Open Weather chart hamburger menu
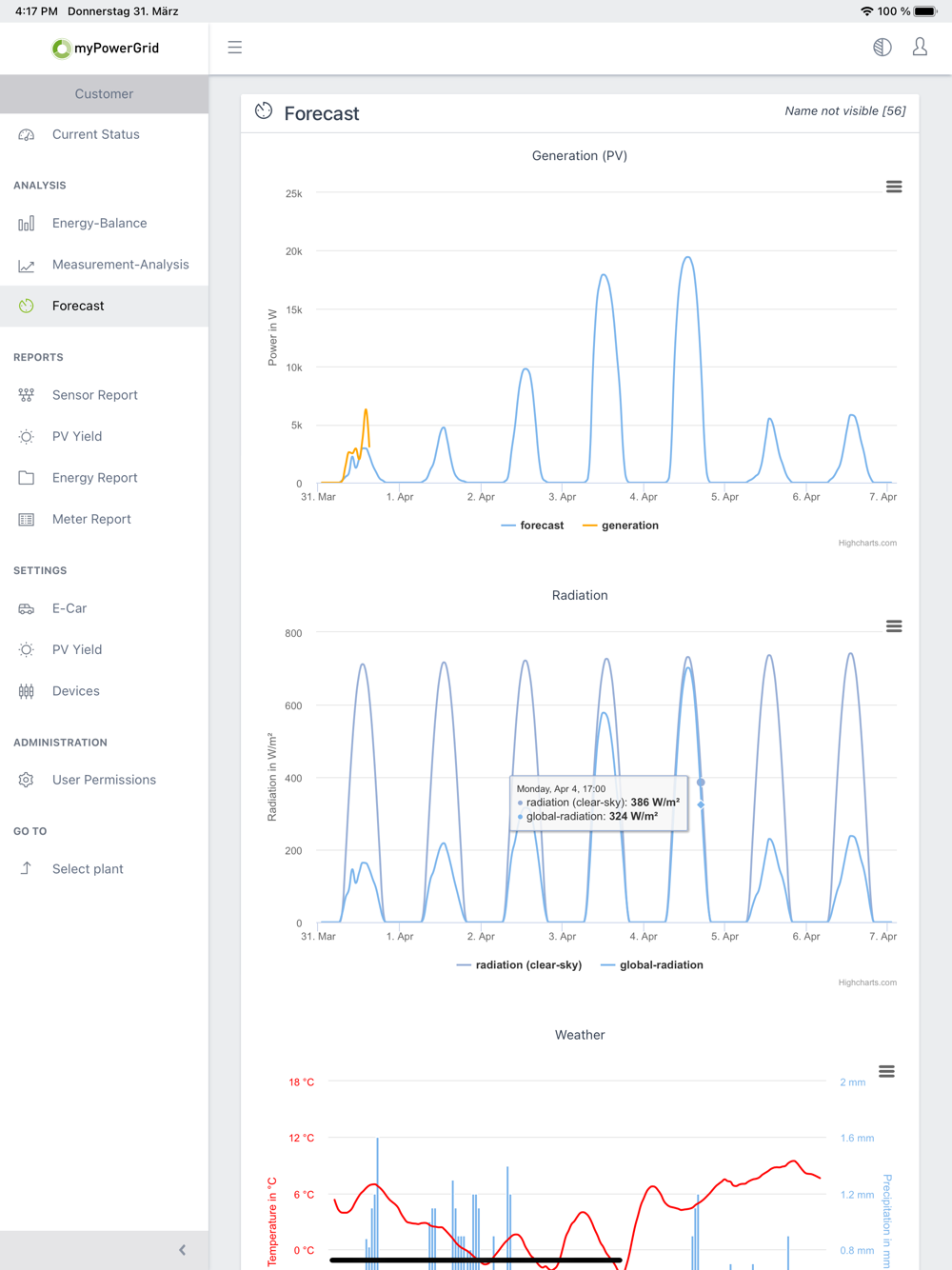 pyautogui.click(x=886, y=1072)
